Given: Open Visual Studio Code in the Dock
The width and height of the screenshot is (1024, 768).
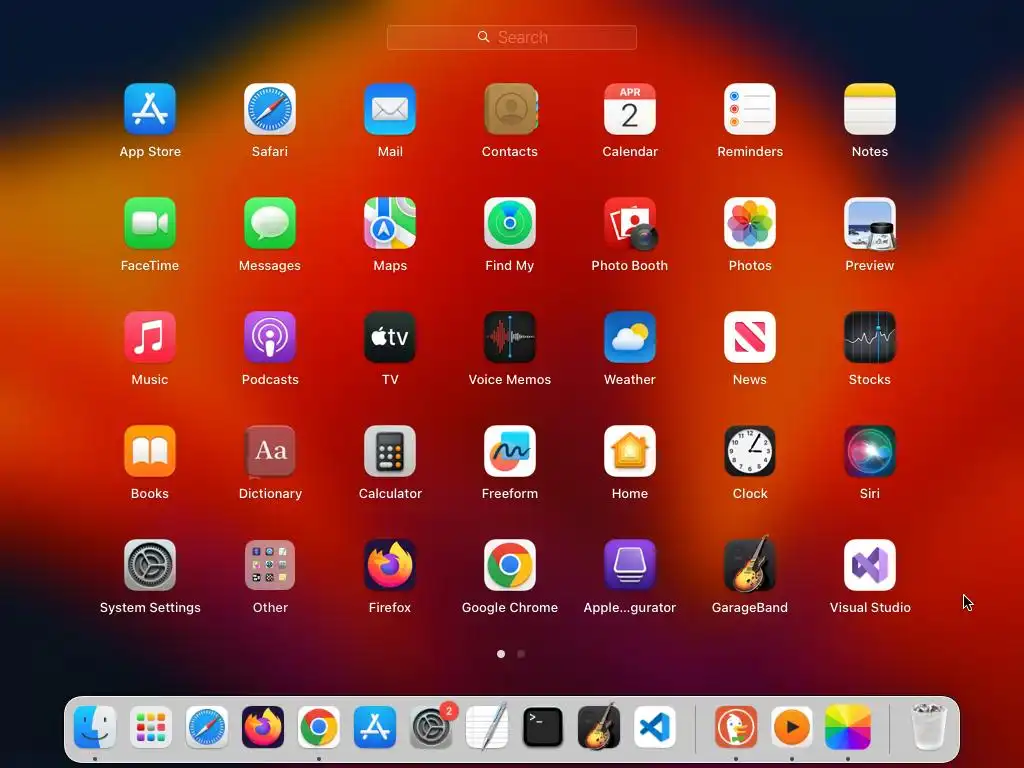Looking at the screenshot, I should coord(655,727).
